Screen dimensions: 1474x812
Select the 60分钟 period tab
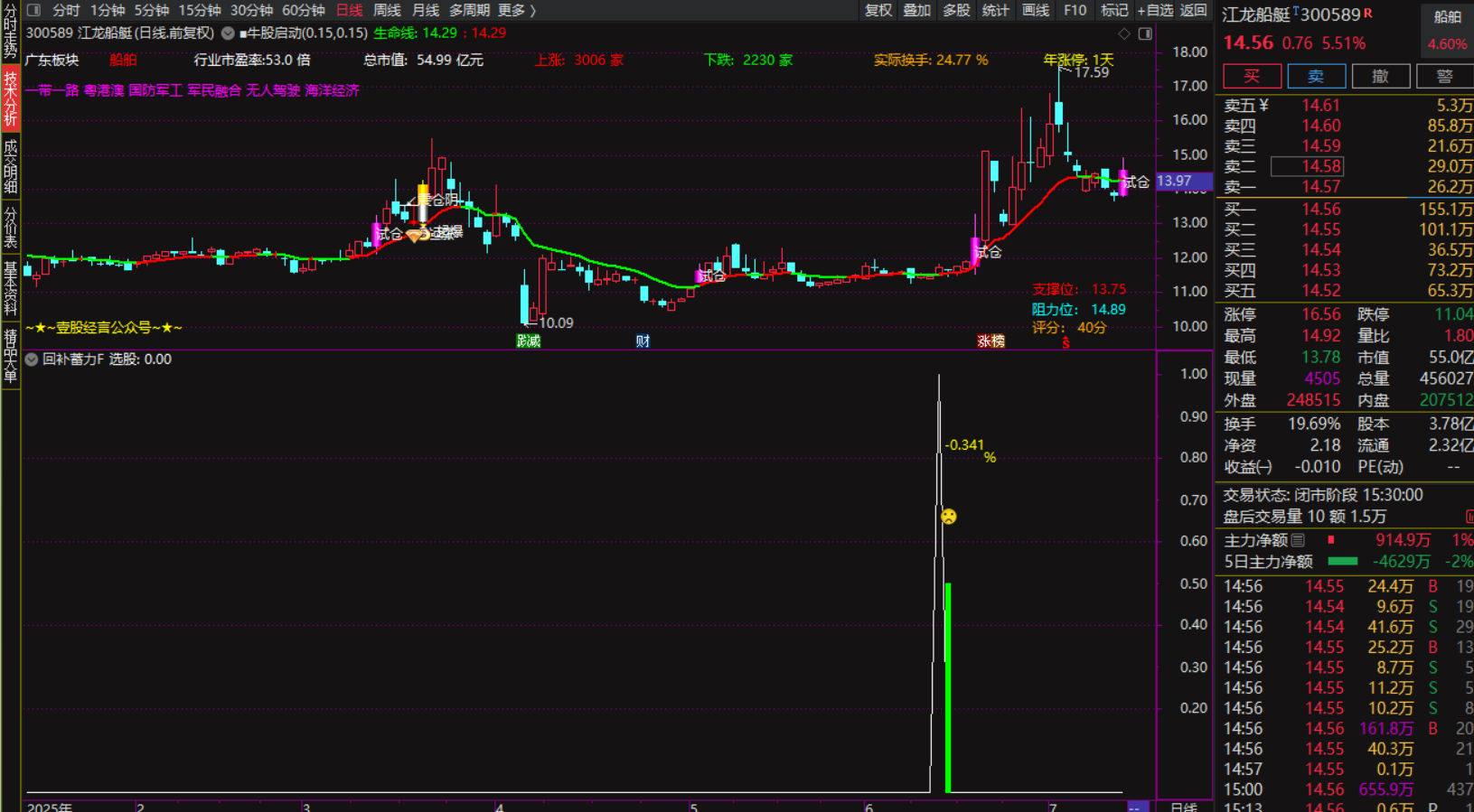click(304, 10)
